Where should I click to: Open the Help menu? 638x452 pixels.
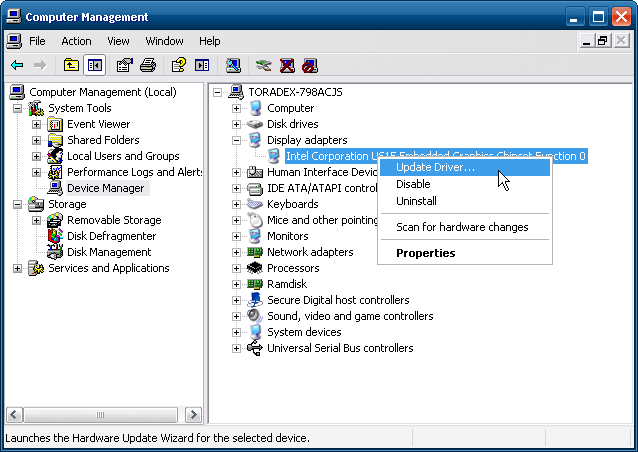[210, 41]
